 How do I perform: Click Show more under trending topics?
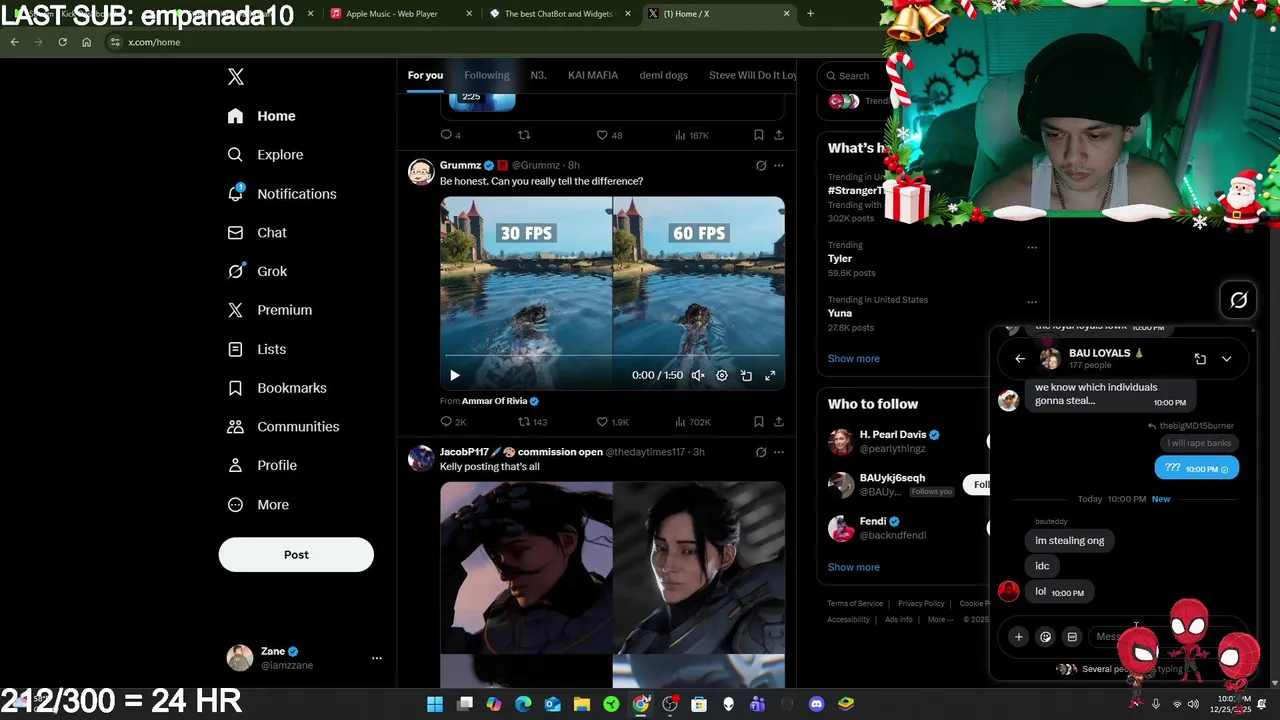pos(853,358)
